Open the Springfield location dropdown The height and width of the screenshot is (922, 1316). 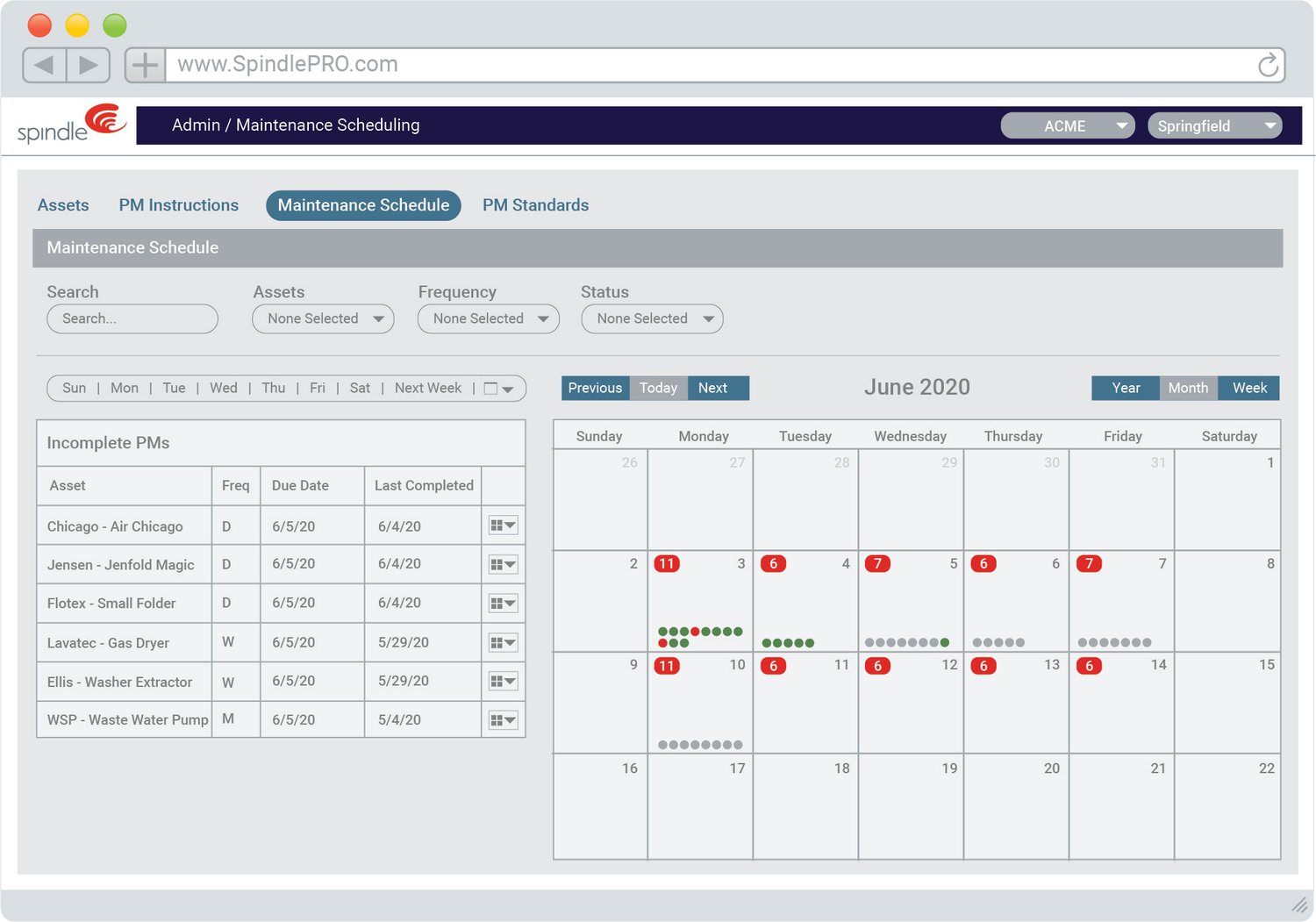[x=1214, y=126]
